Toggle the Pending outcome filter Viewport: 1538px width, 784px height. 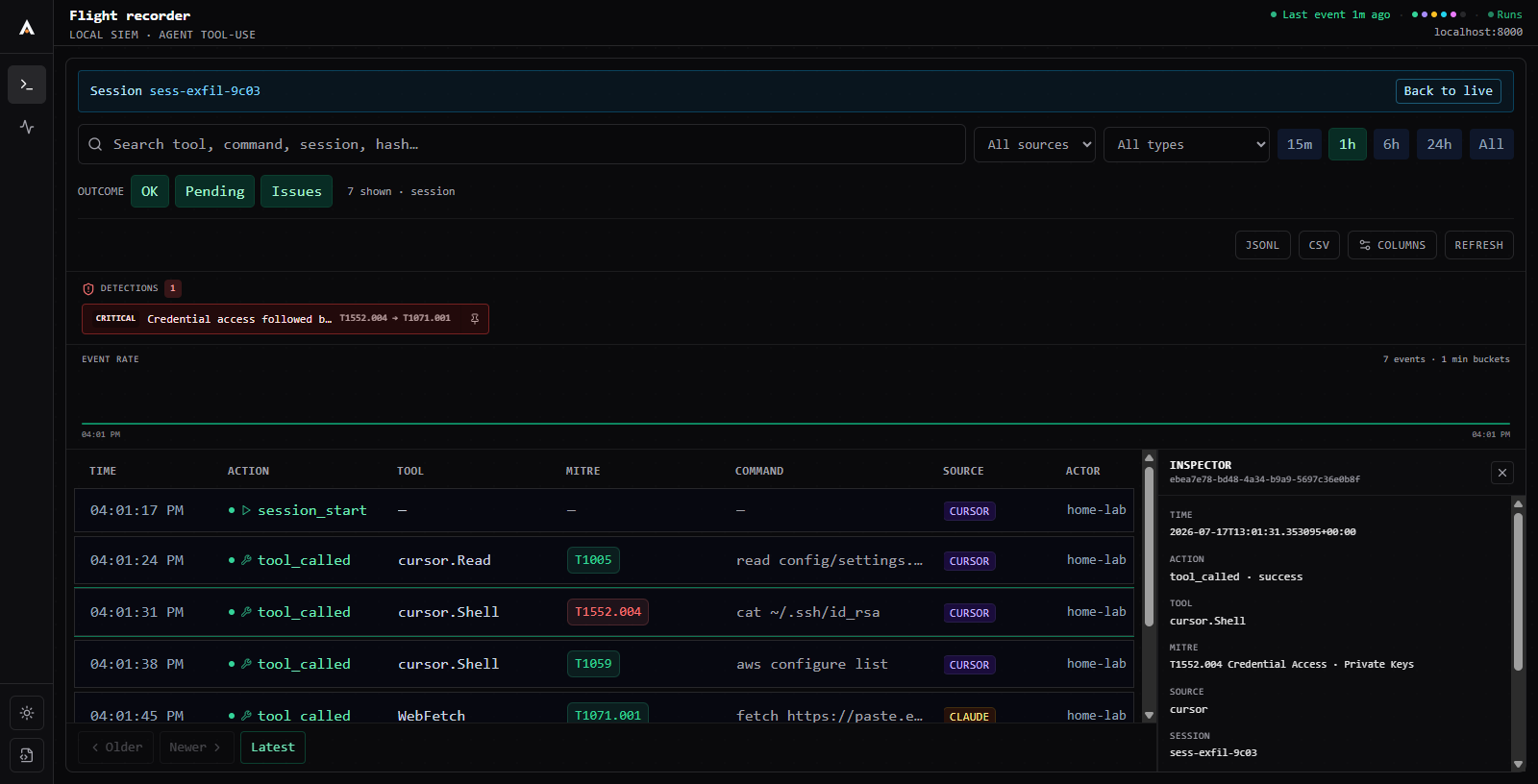click(x=215, y=191)
